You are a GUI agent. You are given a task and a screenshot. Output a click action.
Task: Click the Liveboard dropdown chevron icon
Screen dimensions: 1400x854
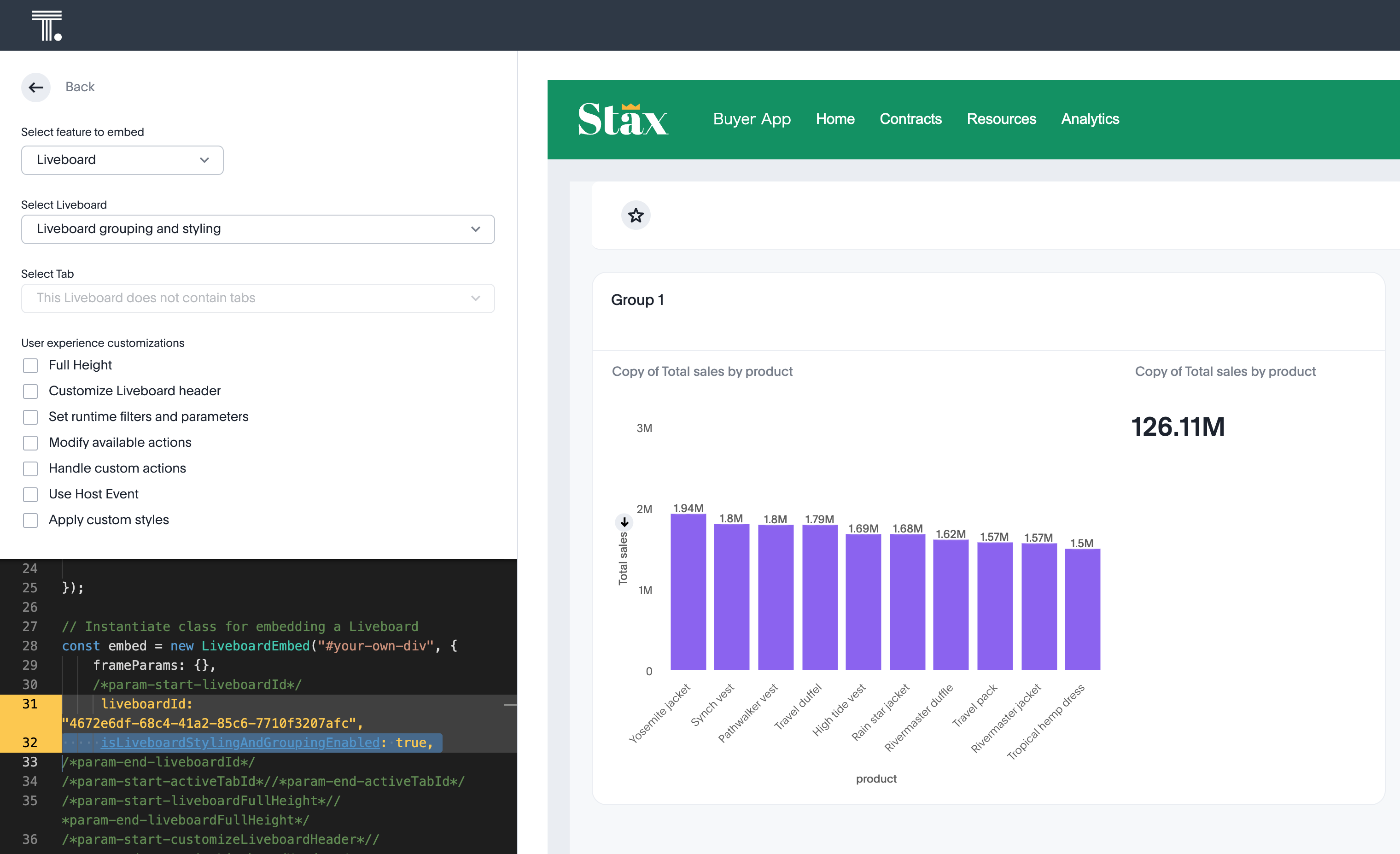click(204, 160)
